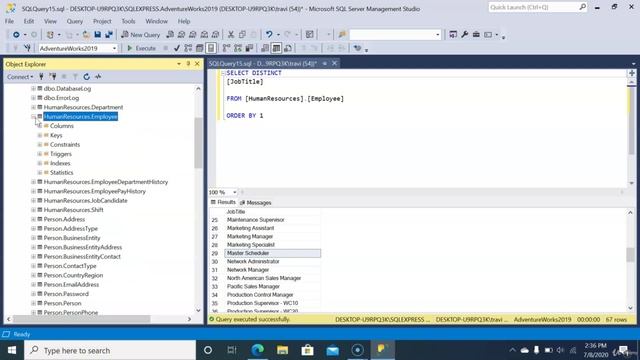Click the Save All icon

point(109,35)
